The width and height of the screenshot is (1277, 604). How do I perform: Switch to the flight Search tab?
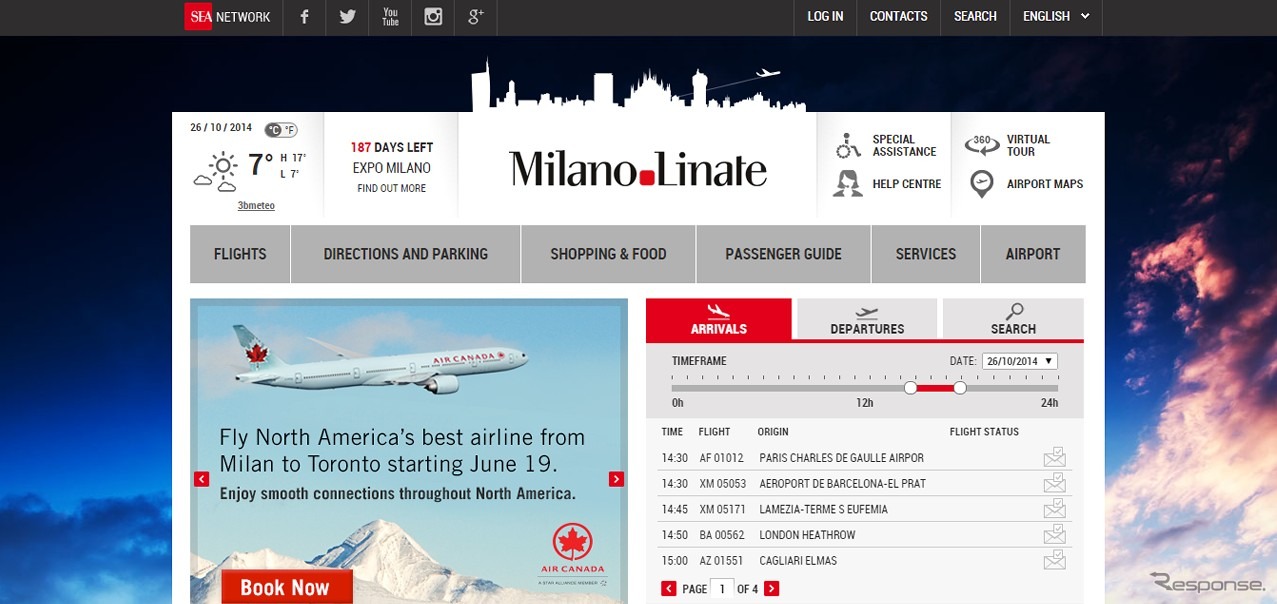(1013, 319)
